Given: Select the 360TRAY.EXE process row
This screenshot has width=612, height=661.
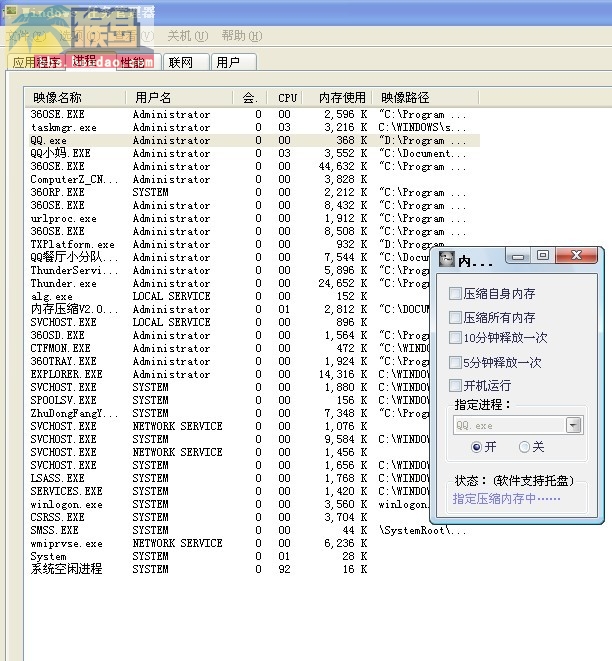Looking at the screenshot, I should tap(228, 361).
